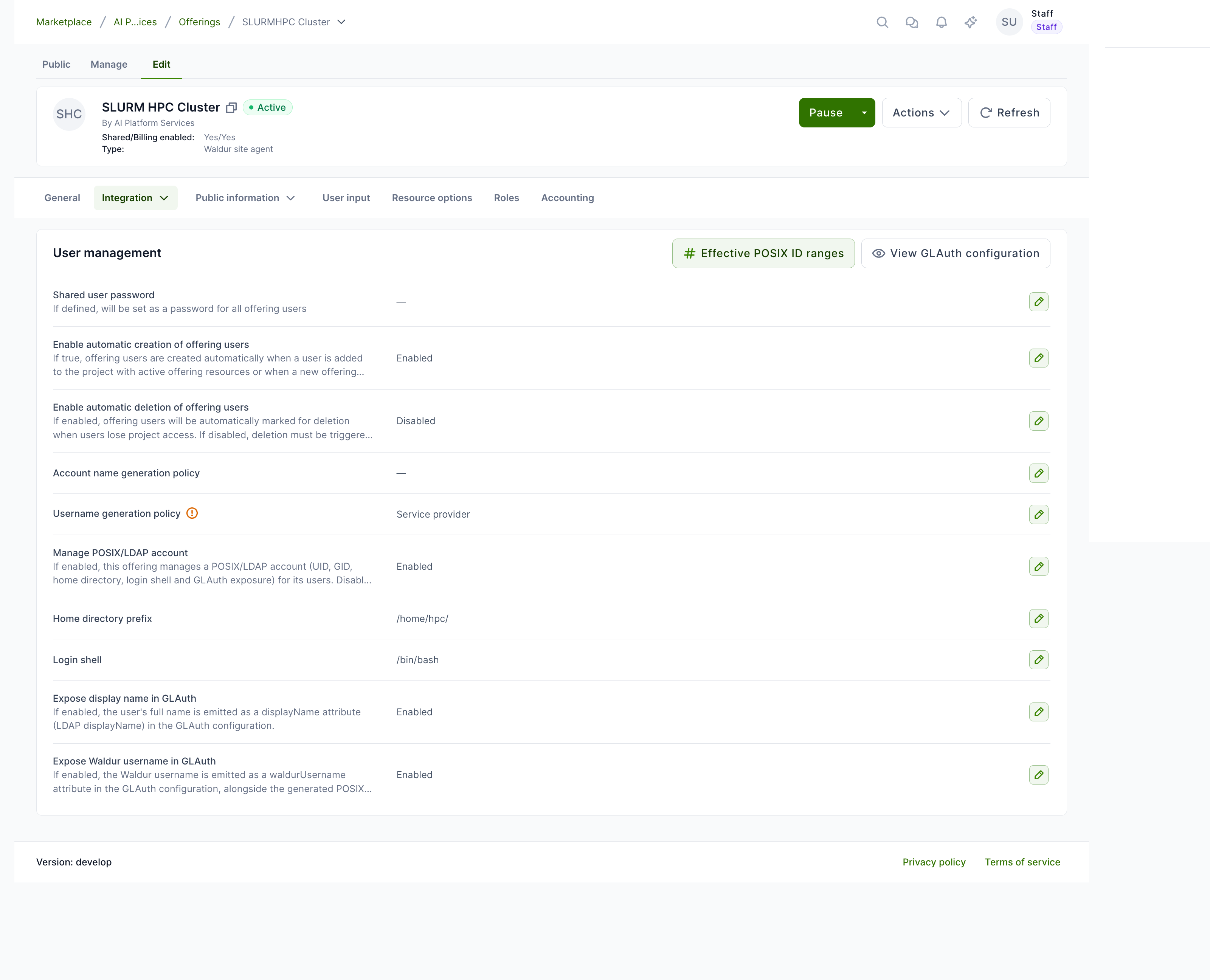
Task: Click the SHC offering avatar
Action: click(x=69, y=114)
